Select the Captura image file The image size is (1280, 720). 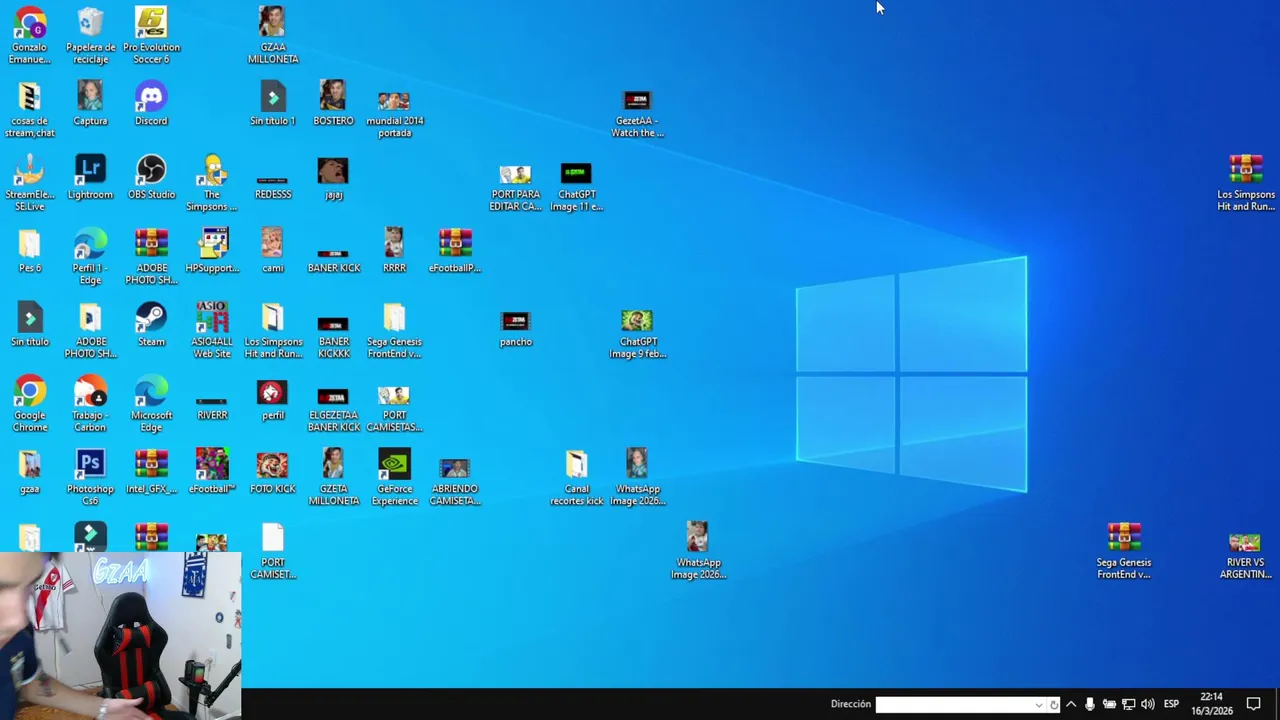[90, 103]
